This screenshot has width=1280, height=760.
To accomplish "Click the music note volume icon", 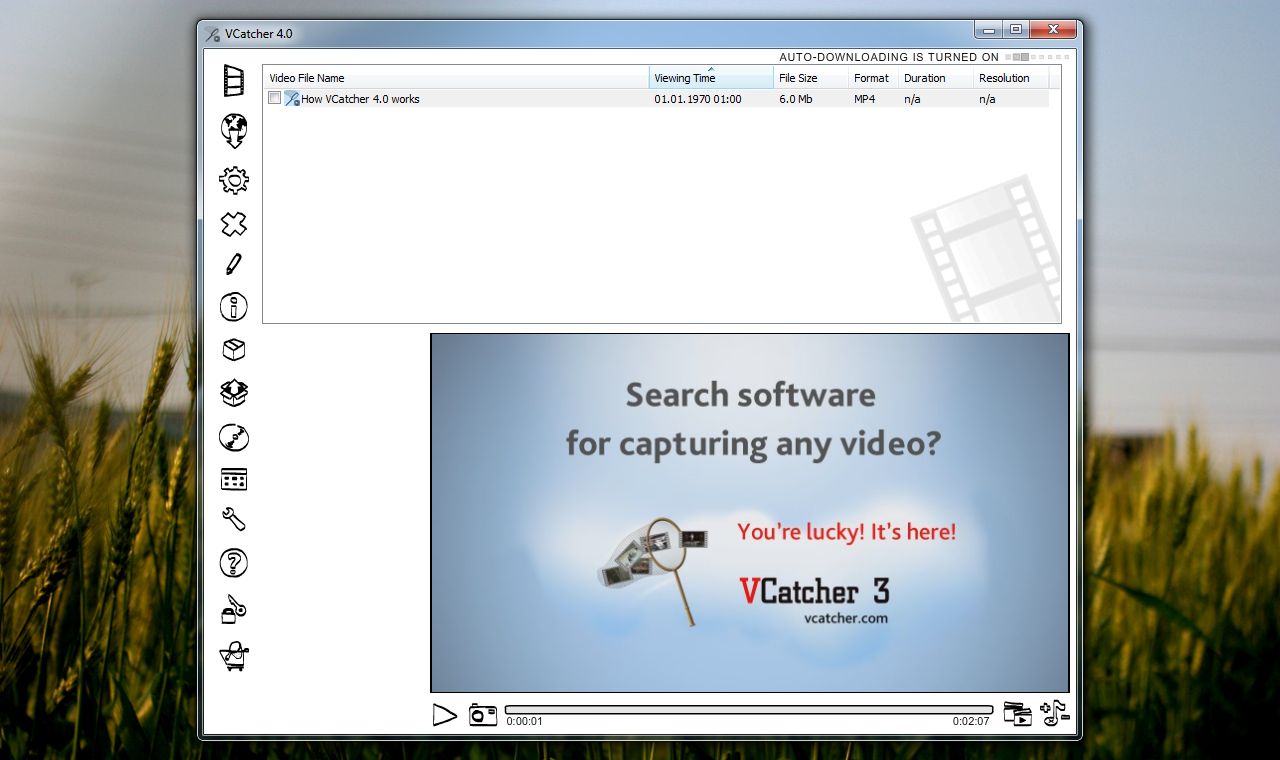I will [1055, 713].
